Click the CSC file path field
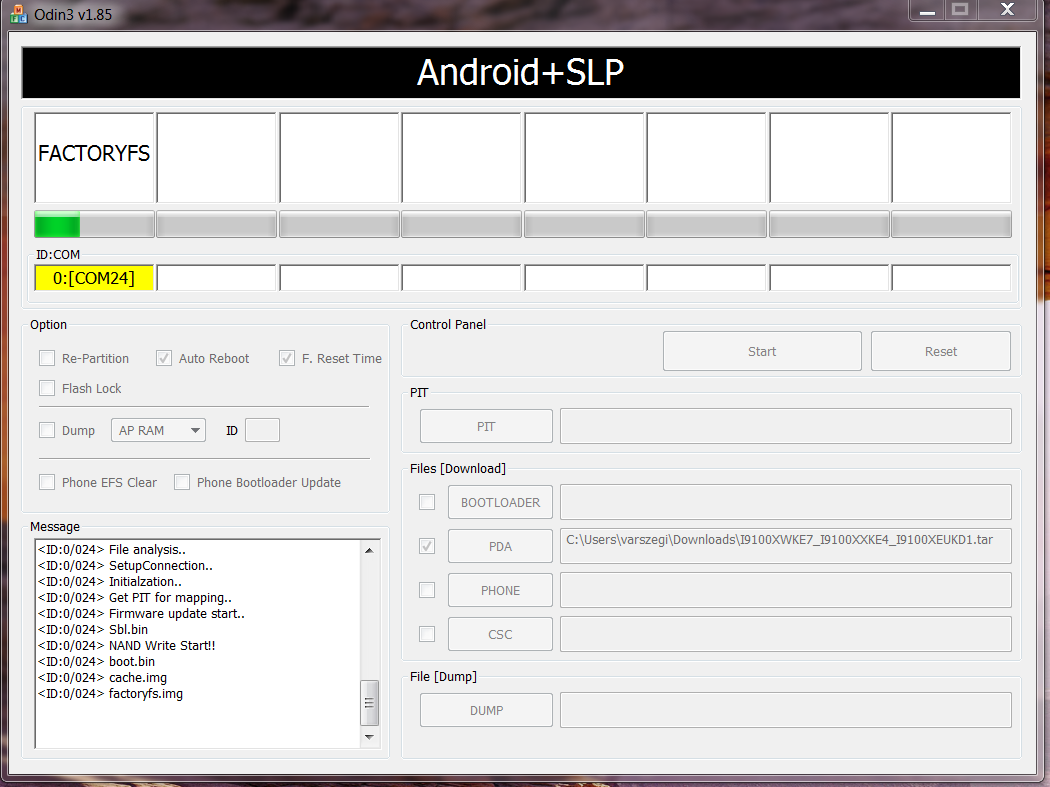This screenshot has width=1050, height=787. (785, 634)
